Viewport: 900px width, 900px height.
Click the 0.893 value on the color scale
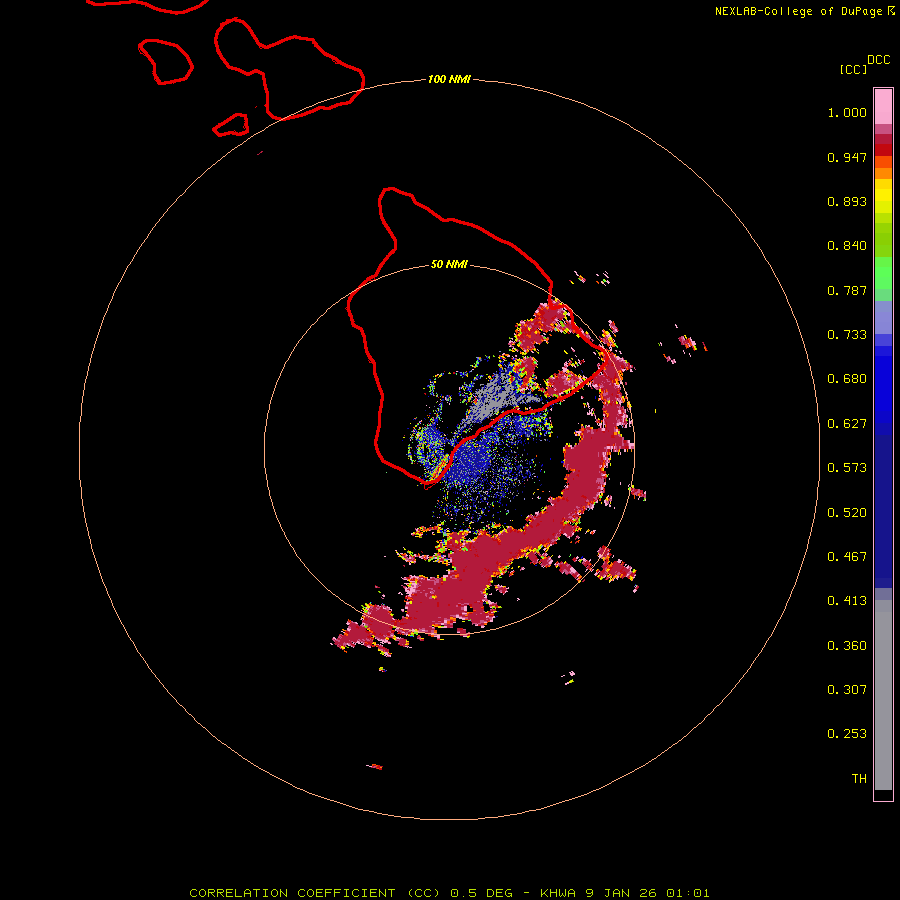coord(847,201)
